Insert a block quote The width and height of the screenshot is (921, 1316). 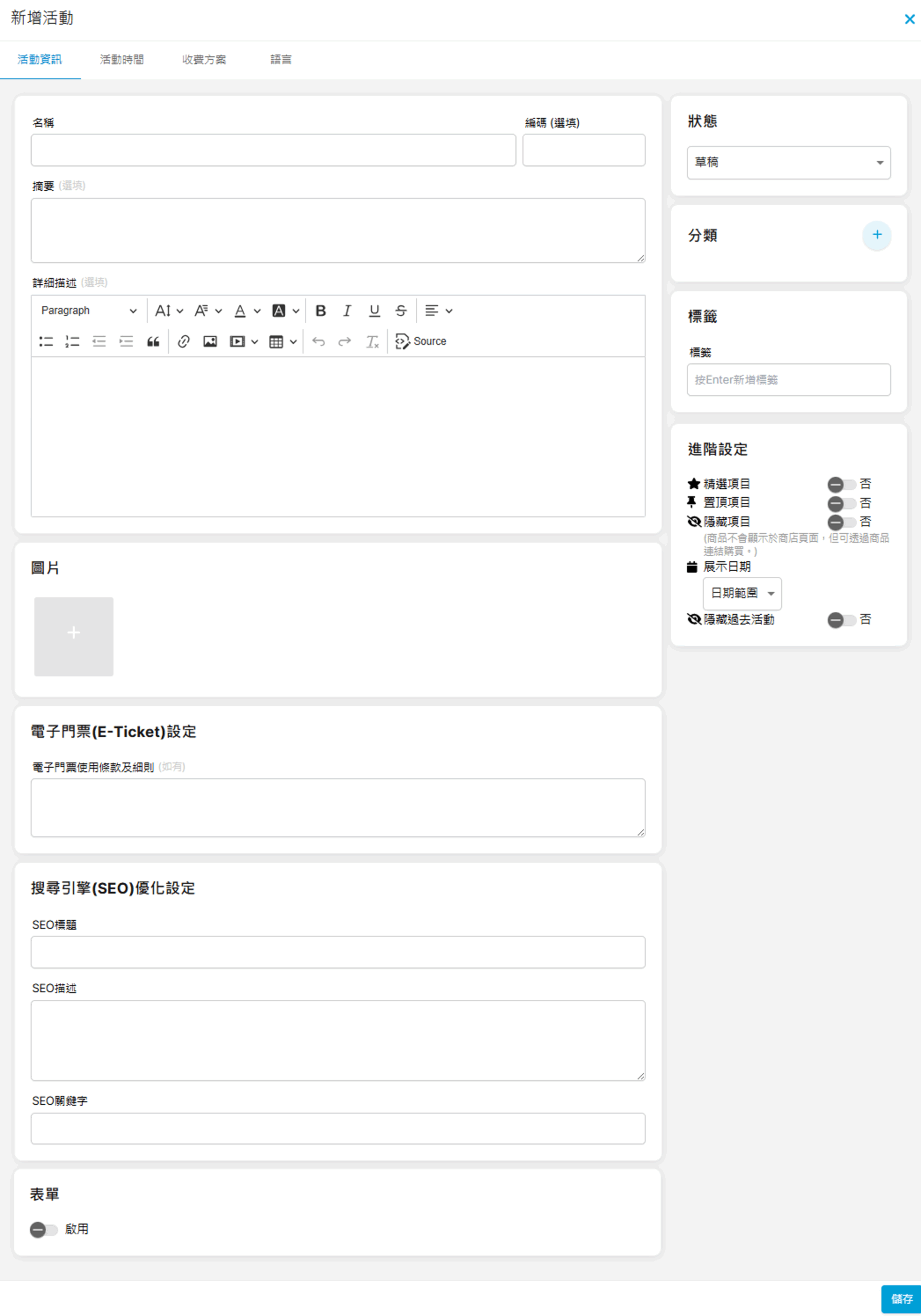153,342
